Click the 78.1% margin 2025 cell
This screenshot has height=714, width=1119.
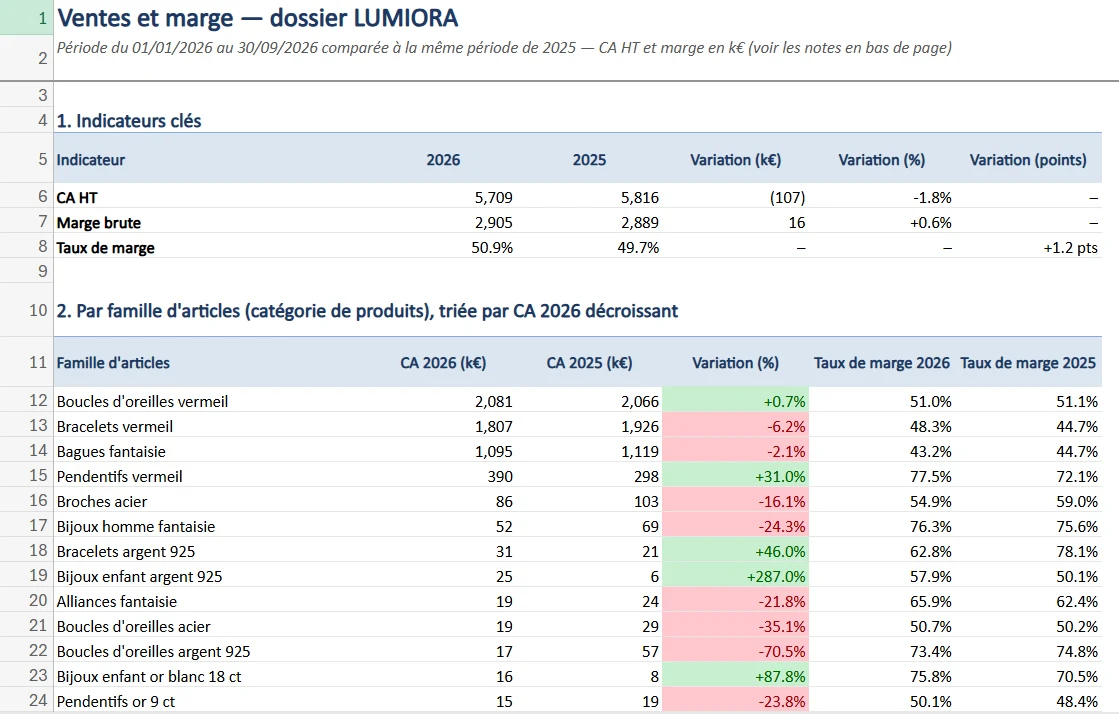[1028, 550]
